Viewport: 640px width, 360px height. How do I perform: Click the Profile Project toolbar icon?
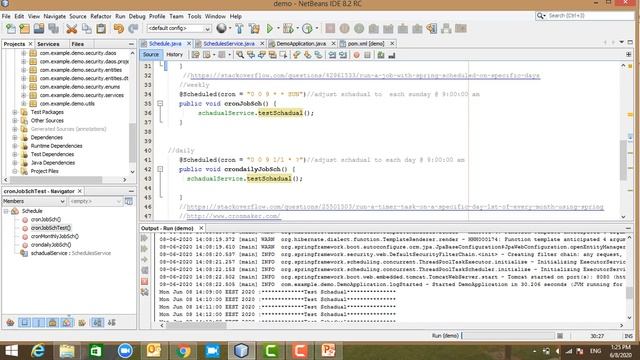click(x=307, y=29)
